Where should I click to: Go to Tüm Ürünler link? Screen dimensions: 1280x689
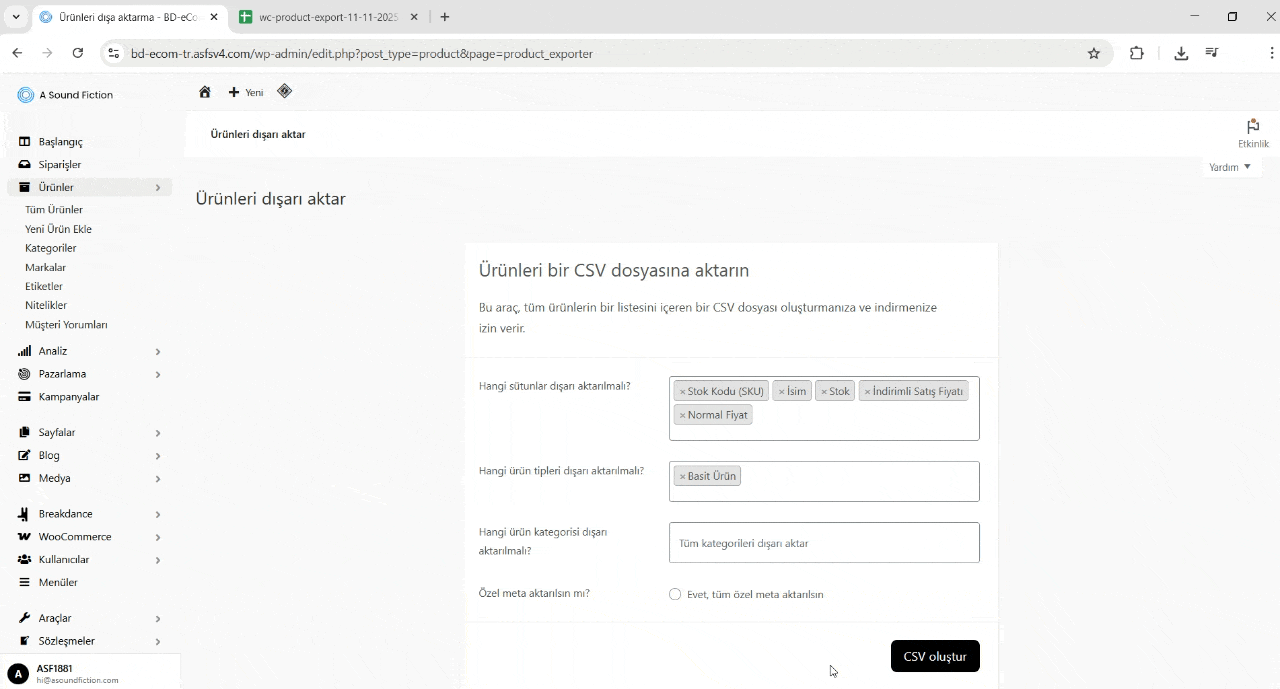click(x=54, y=210)
